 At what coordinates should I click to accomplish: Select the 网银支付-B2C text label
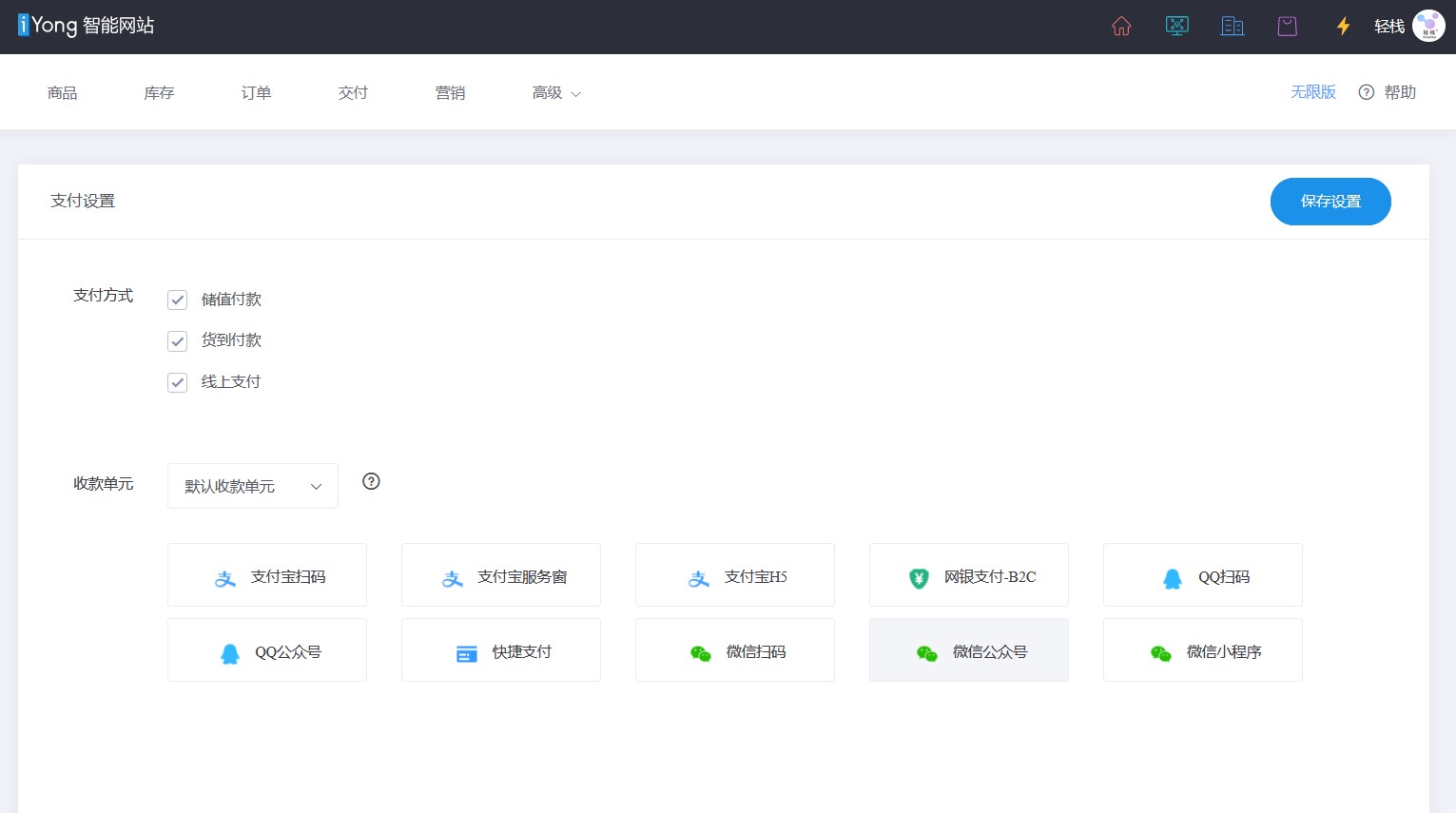point(990,577)
